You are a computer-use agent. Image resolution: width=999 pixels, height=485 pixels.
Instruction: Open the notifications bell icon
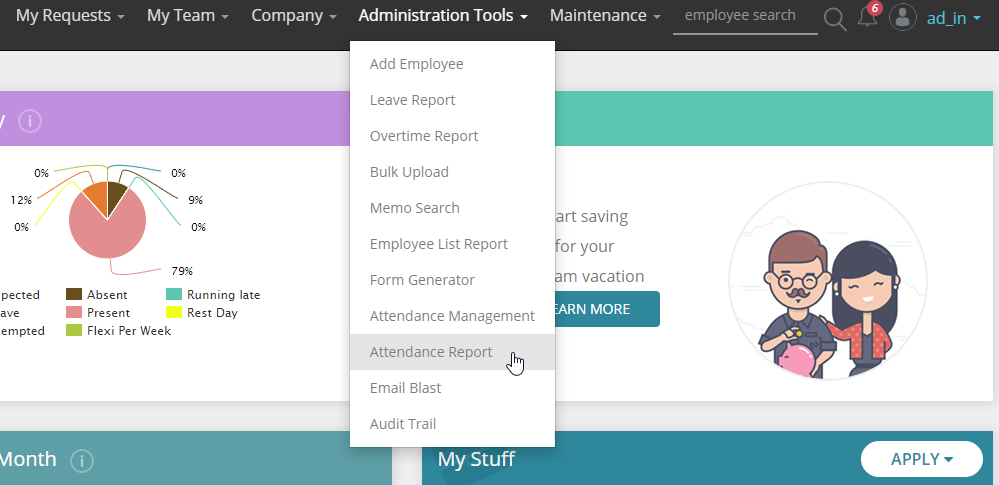(x=867, y=17)
